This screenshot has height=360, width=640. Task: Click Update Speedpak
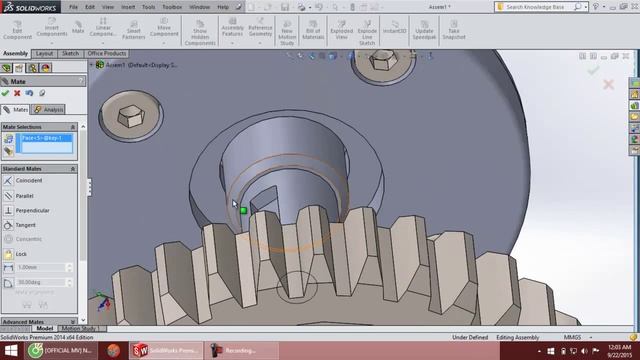[x=424, y=30]
